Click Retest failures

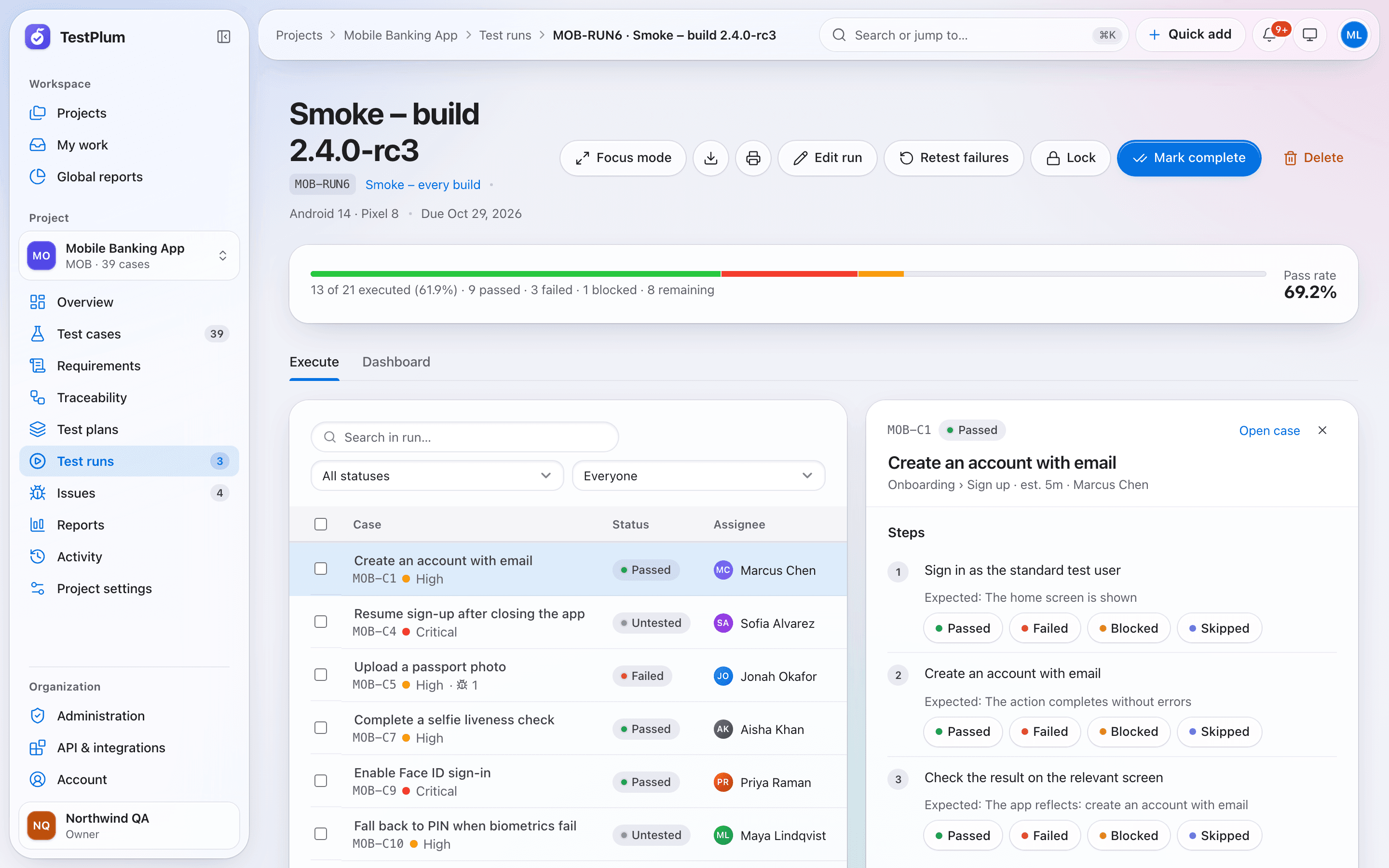click(x=953, y=158)
